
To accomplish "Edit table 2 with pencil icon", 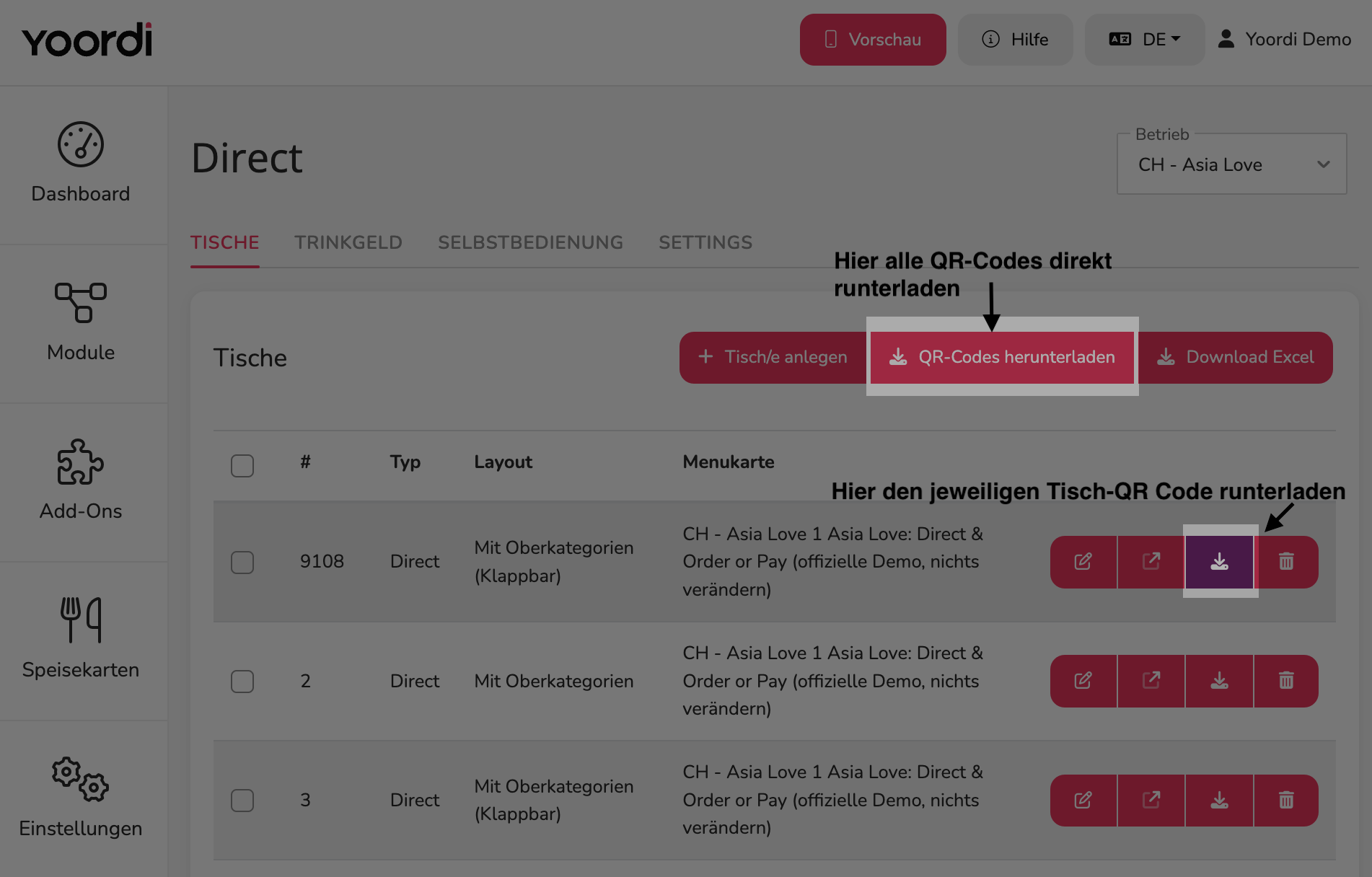I will point(1083,681).
